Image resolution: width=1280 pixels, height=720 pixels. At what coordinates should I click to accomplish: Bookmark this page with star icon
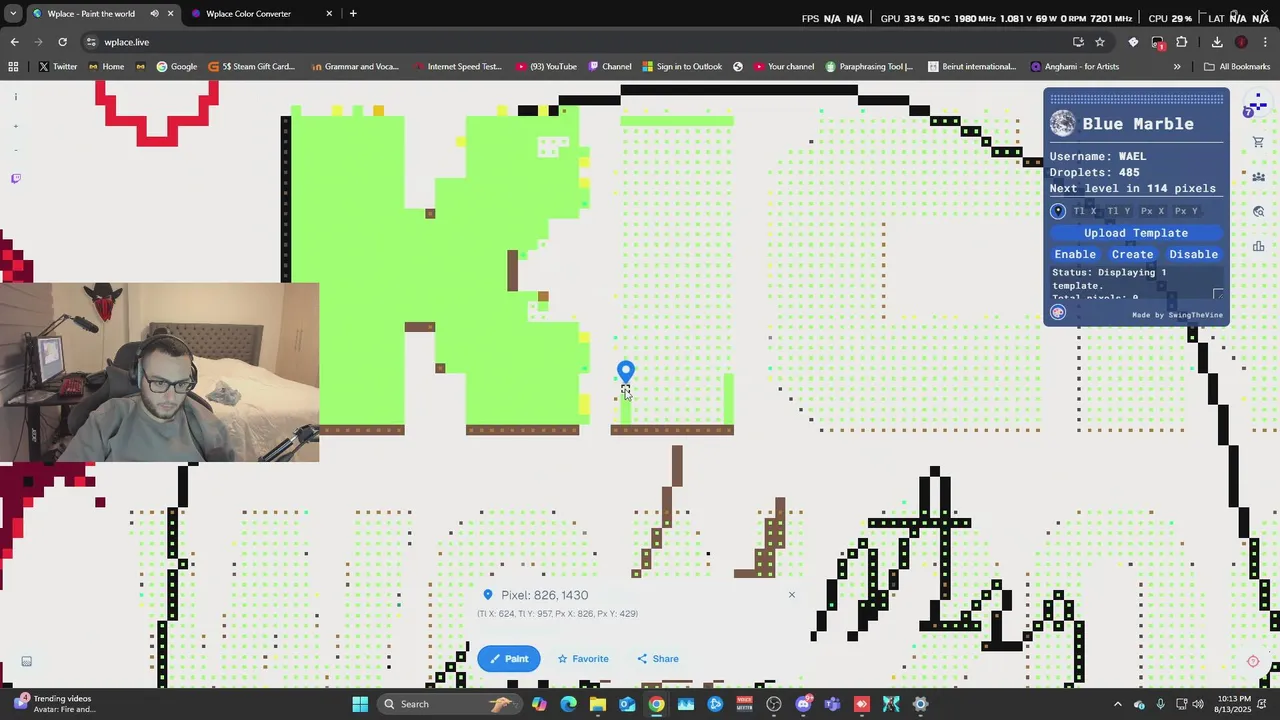point(1100,42)
